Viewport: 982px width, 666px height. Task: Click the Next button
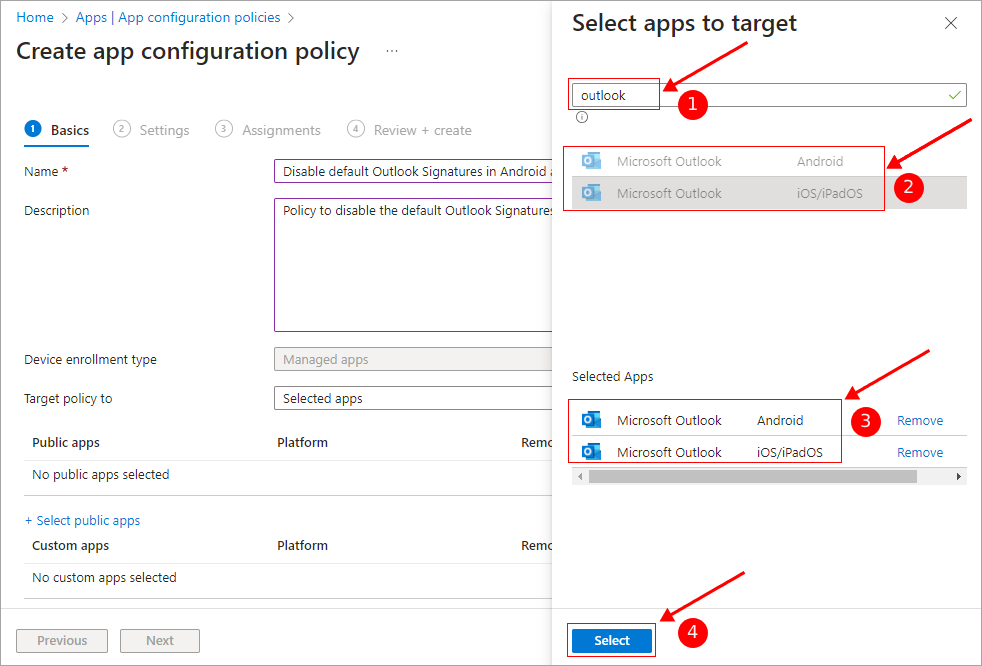coord(160,641)
